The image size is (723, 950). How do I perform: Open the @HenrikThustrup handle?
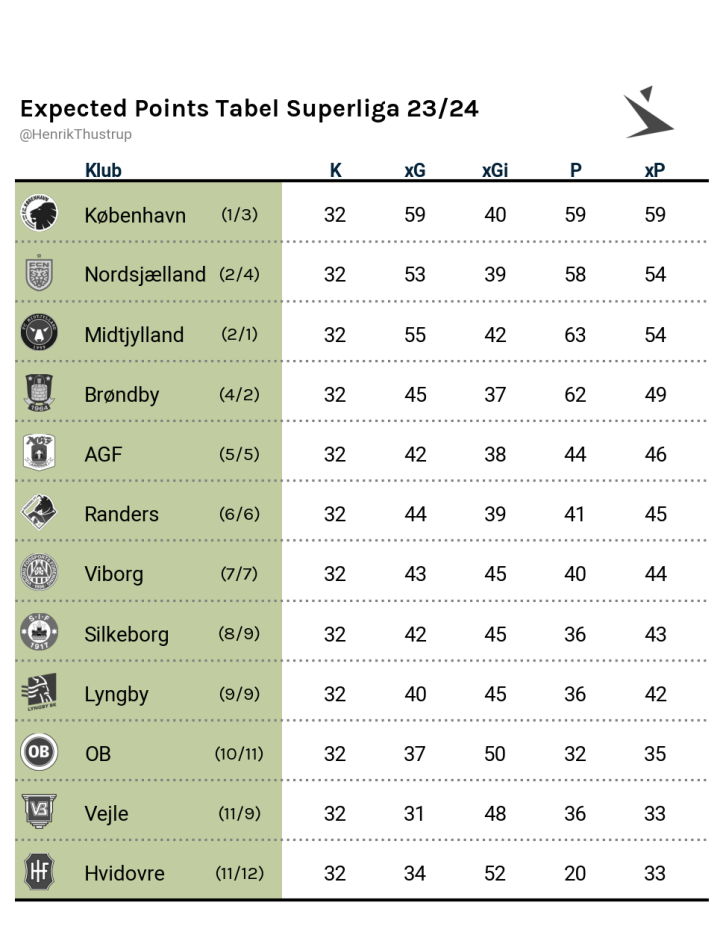pyautogui.click(x=75, y=135)
